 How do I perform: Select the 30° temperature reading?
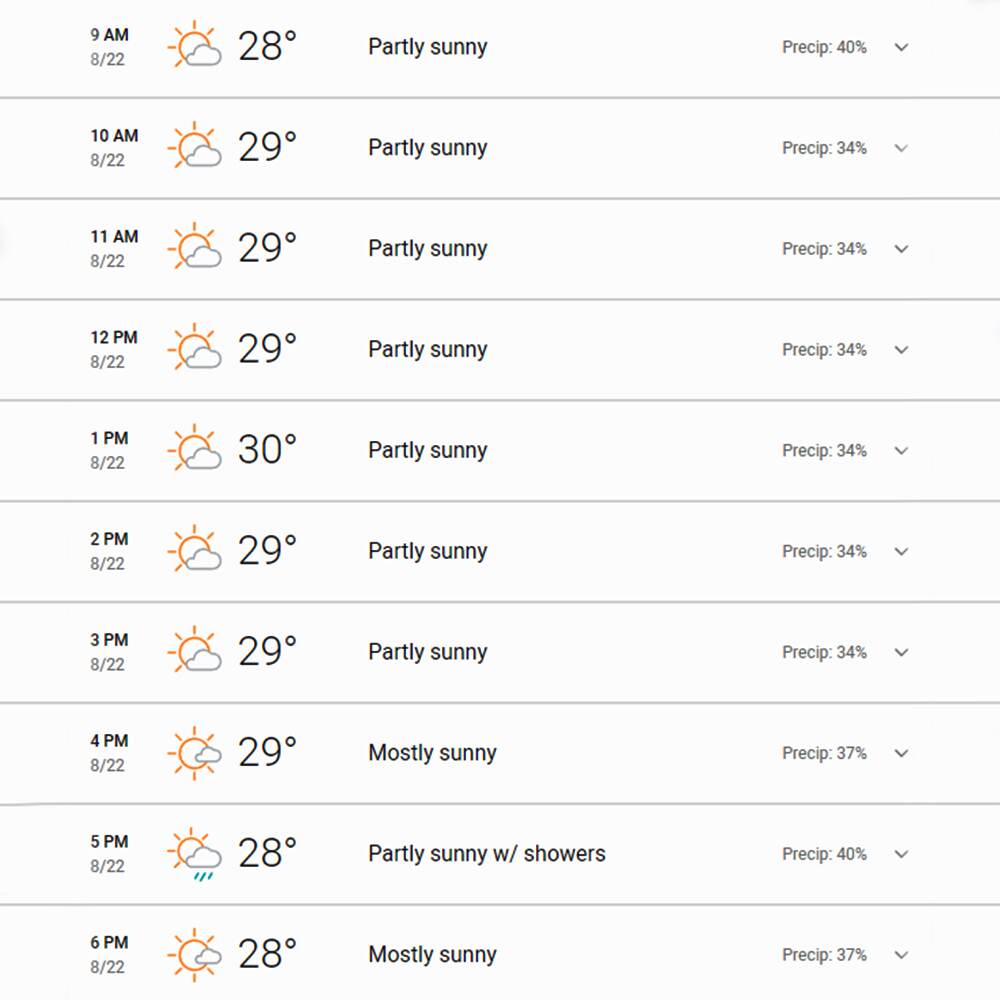pos(267,449)
